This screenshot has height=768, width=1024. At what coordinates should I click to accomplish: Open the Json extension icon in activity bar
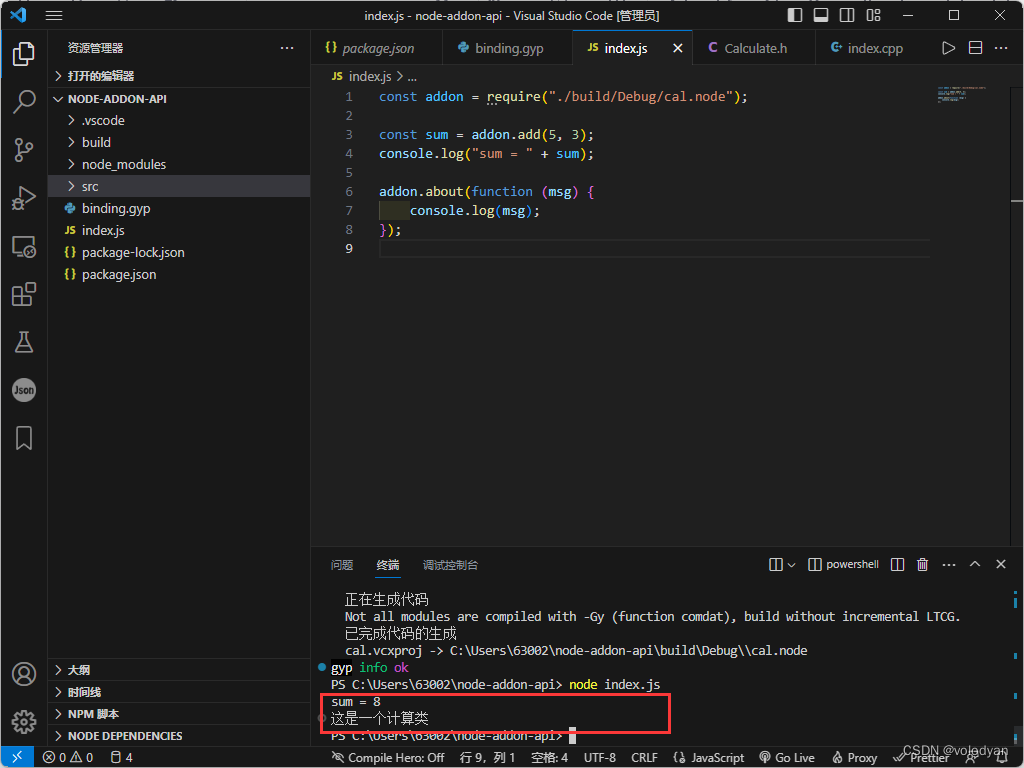pyautogui.click(x=24, y=391)
